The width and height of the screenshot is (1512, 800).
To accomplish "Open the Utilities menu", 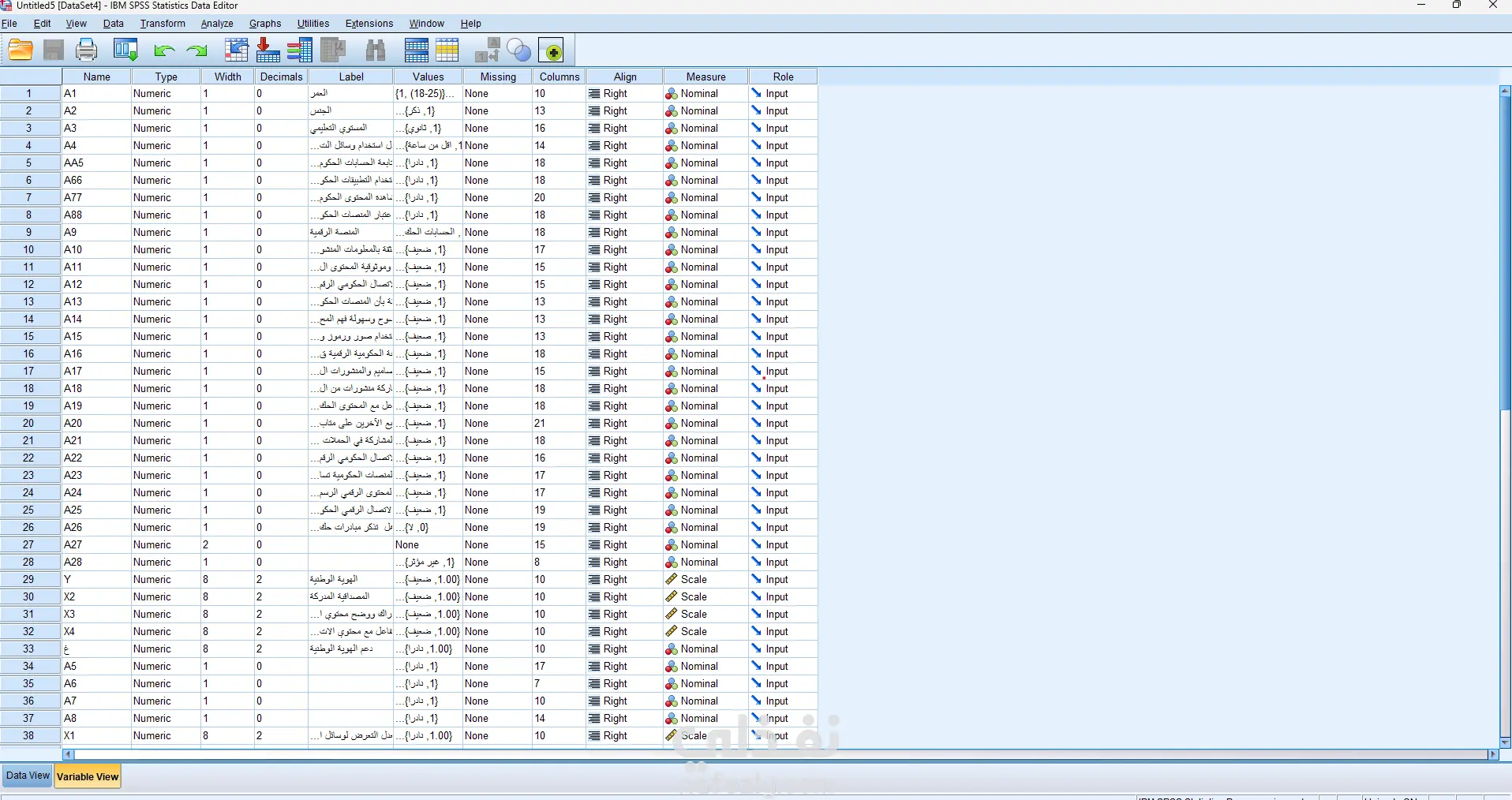I will [x=313, y=24].
